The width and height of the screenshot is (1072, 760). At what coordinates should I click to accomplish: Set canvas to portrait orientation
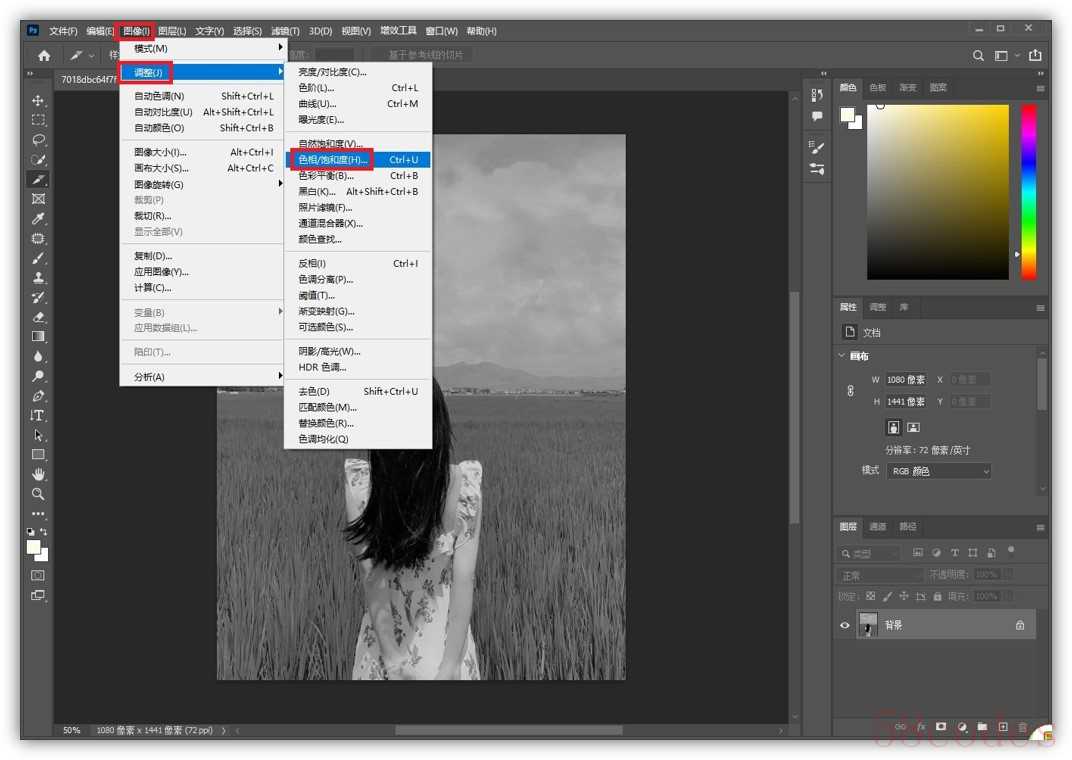coord(894,427)
